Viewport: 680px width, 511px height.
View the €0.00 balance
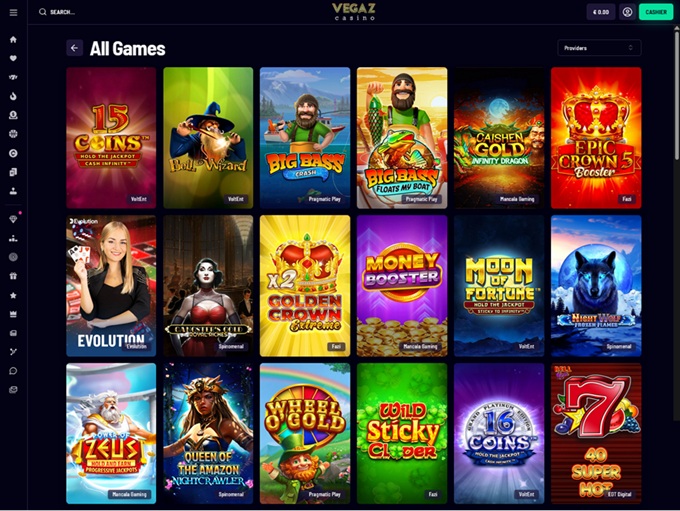point(601,12)
